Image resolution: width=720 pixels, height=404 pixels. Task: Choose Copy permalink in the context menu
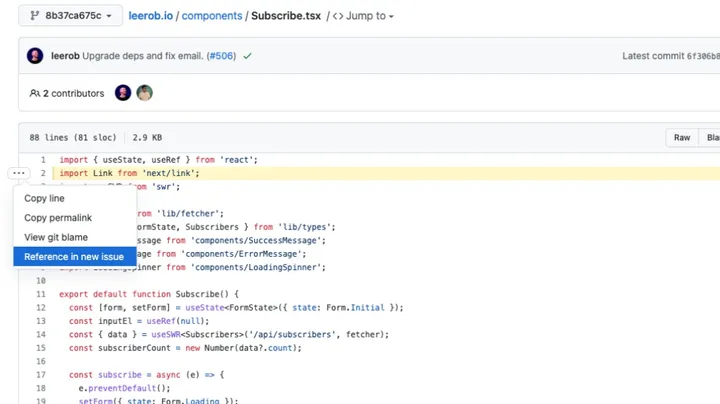pyautogui.click(x=58, y=218)
